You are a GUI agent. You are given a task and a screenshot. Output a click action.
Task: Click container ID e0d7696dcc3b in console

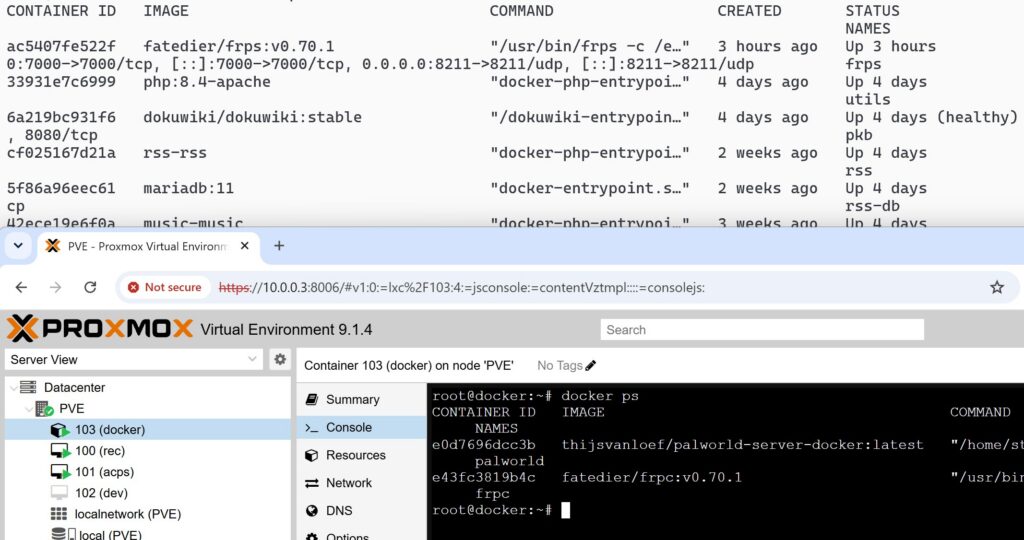point(483,445)
